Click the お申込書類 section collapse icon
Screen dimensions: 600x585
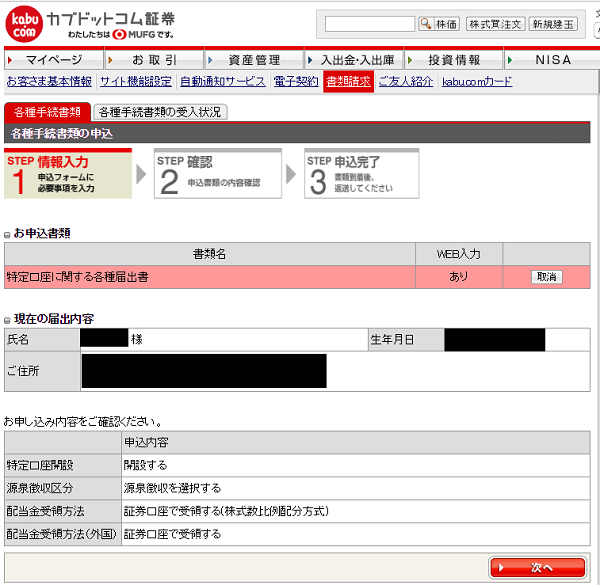pyautogui.click(x=7, y=235)
